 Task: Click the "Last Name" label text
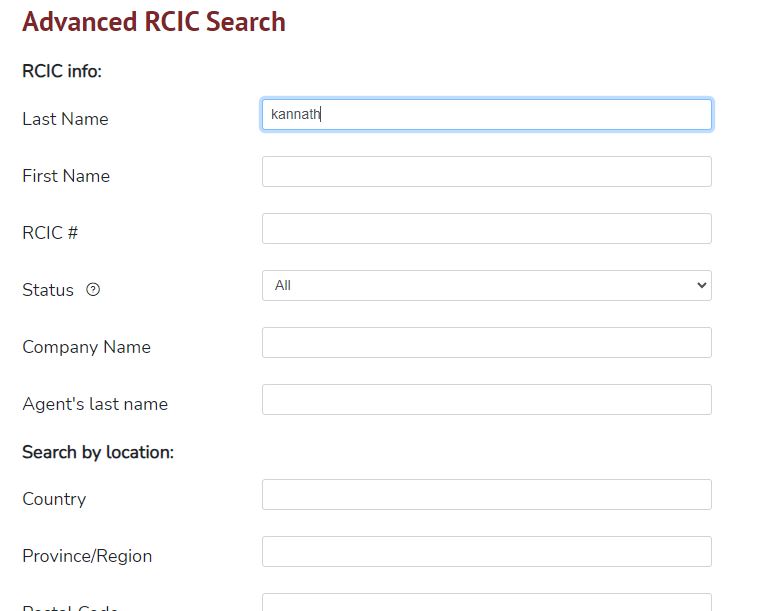click(x=65, y=119)
